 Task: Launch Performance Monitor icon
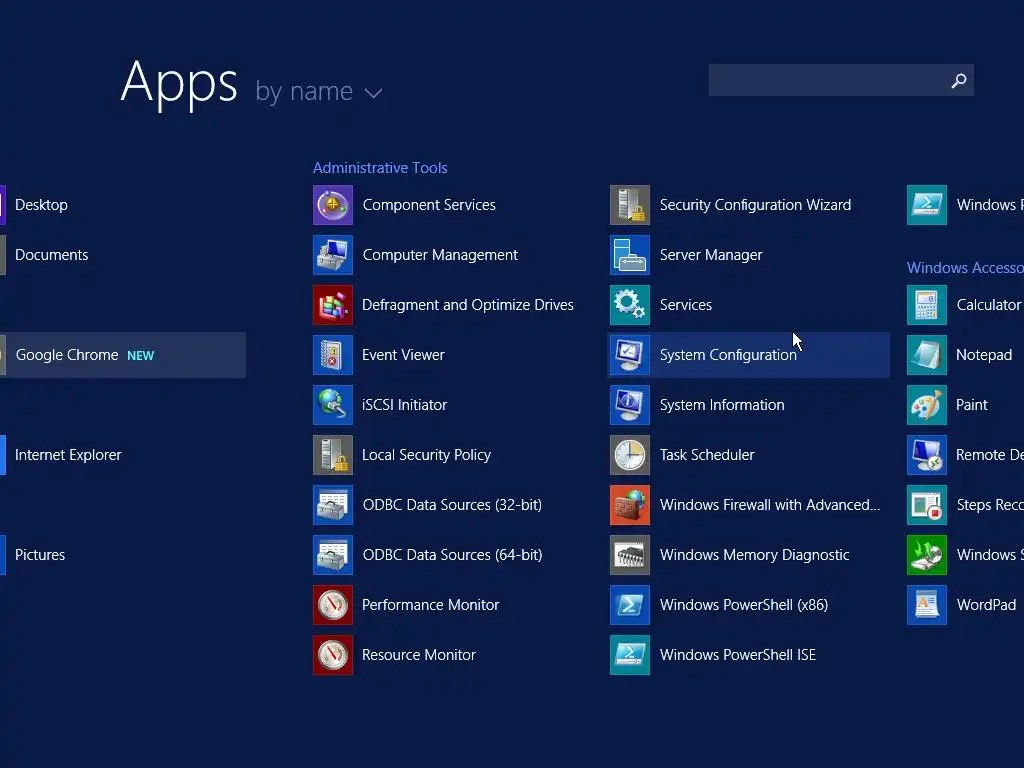(333, 605)
